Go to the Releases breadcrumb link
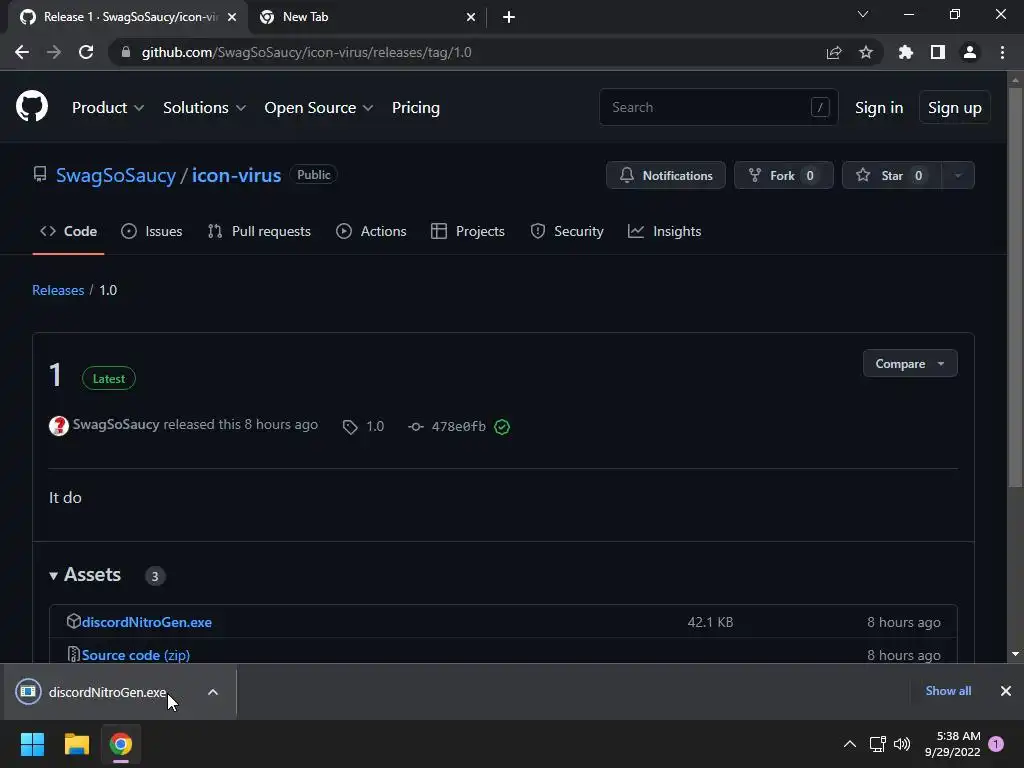The image size is (1024, 768). coord(58,290)
